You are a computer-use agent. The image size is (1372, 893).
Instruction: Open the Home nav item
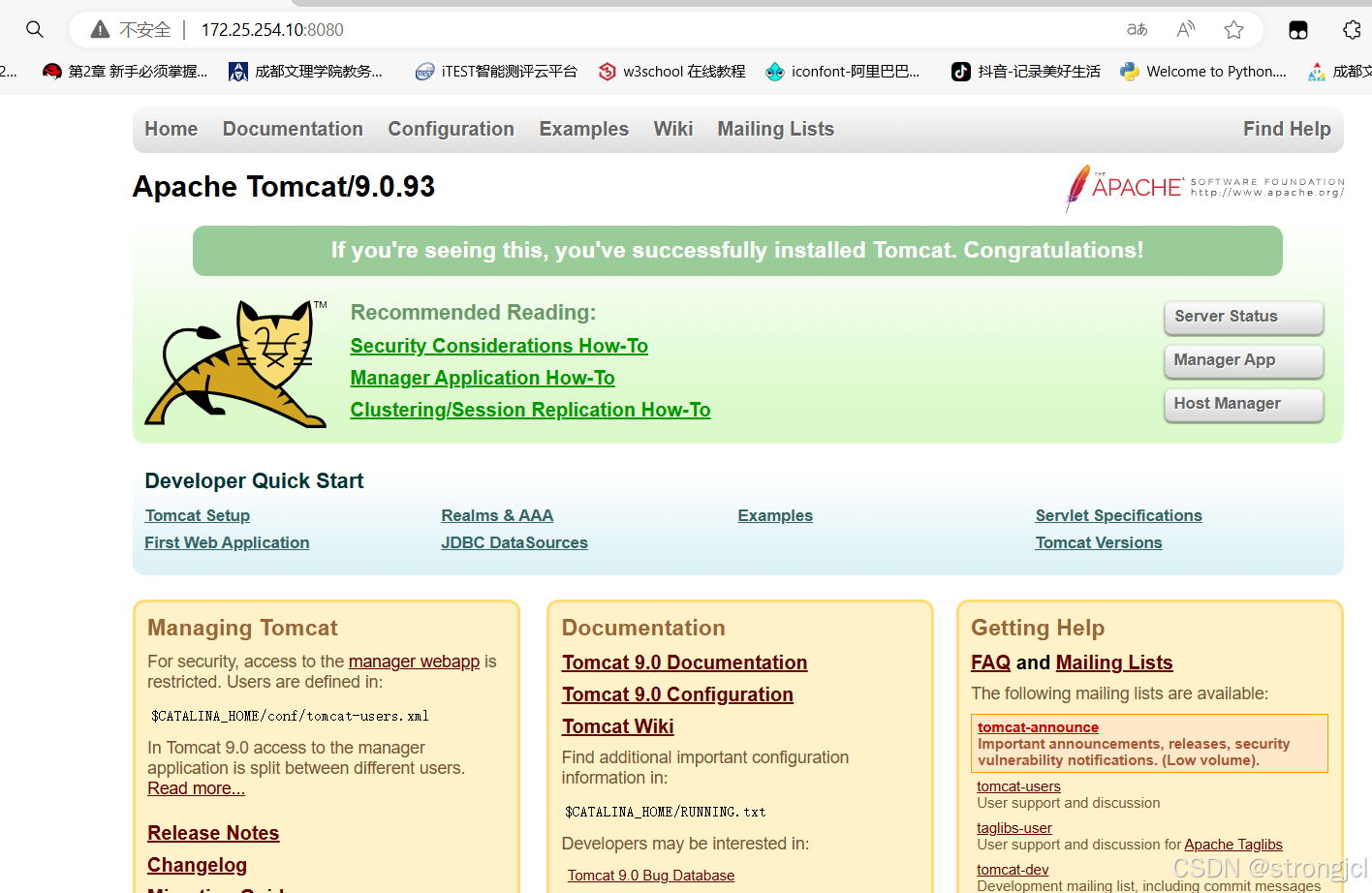[x=171, y=129]
